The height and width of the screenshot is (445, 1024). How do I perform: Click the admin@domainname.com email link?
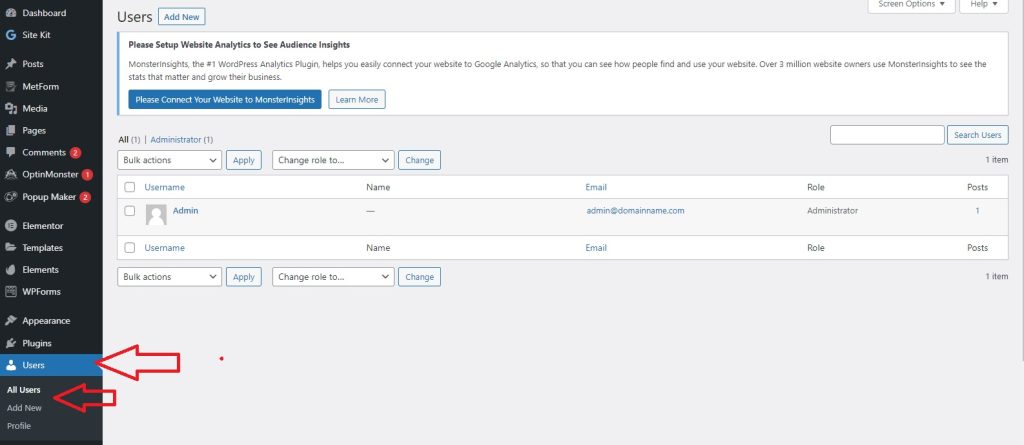[635, 210]
